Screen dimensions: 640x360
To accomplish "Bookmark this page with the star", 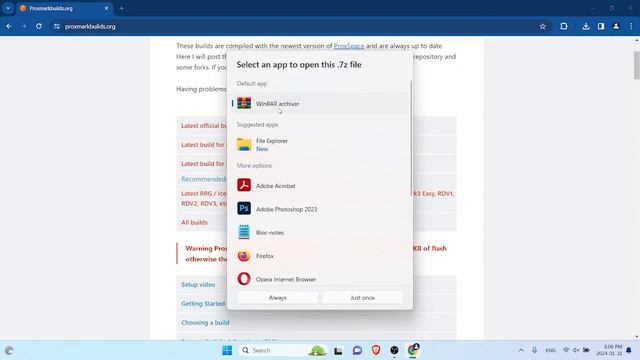I will (542, 26).
